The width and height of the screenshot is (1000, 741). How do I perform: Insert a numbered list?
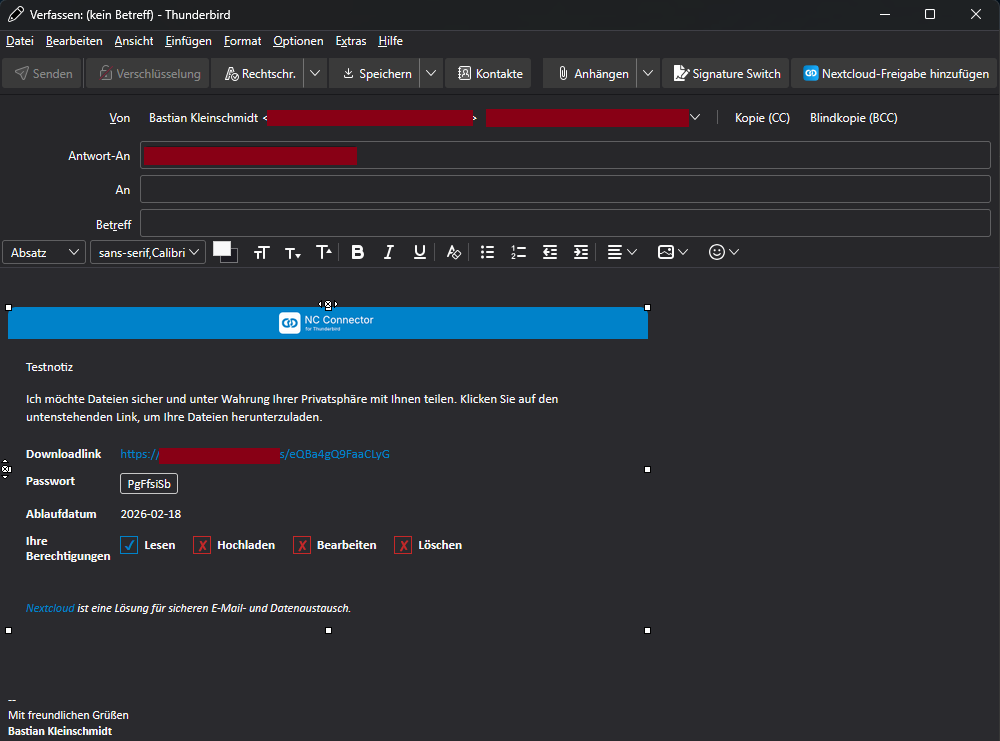[518, 252]
